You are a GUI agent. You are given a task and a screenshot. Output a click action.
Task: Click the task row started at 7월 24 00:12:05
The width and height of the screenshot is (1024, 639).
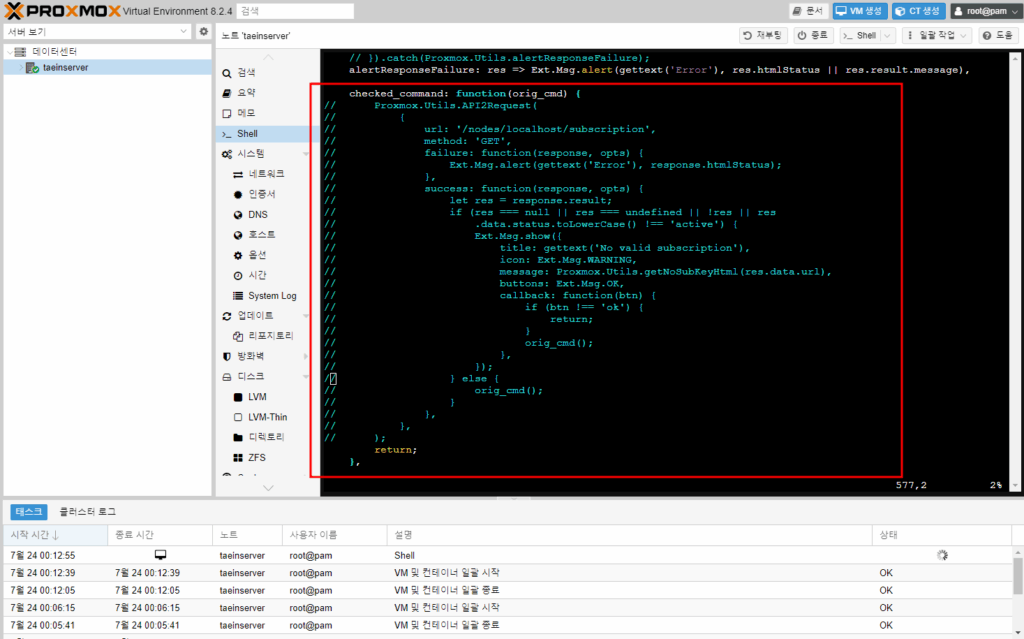507,590
